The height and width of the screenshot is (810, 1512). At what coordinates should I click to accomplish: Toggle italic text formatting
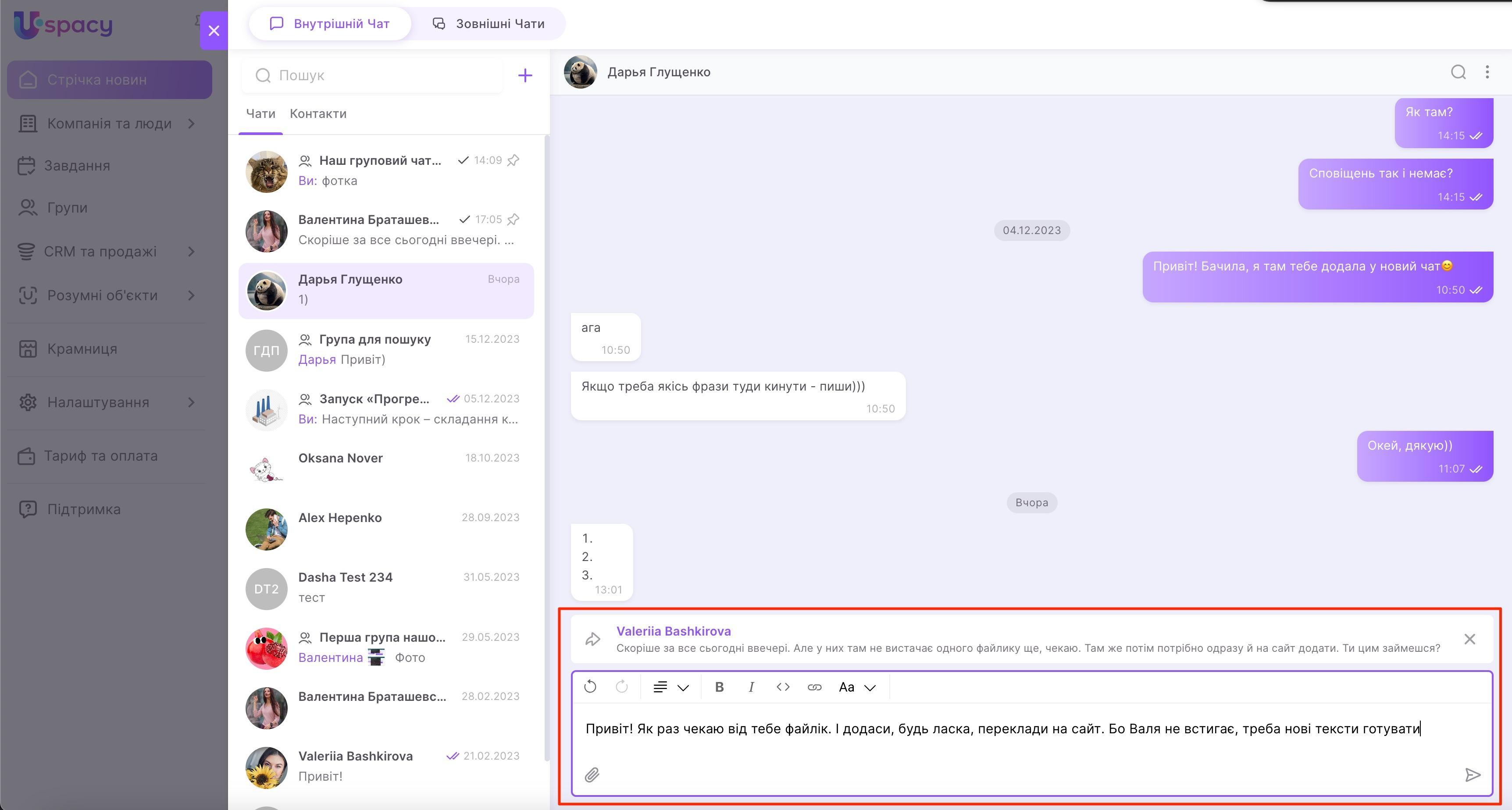pyautogui.click(x=751, y=687)
